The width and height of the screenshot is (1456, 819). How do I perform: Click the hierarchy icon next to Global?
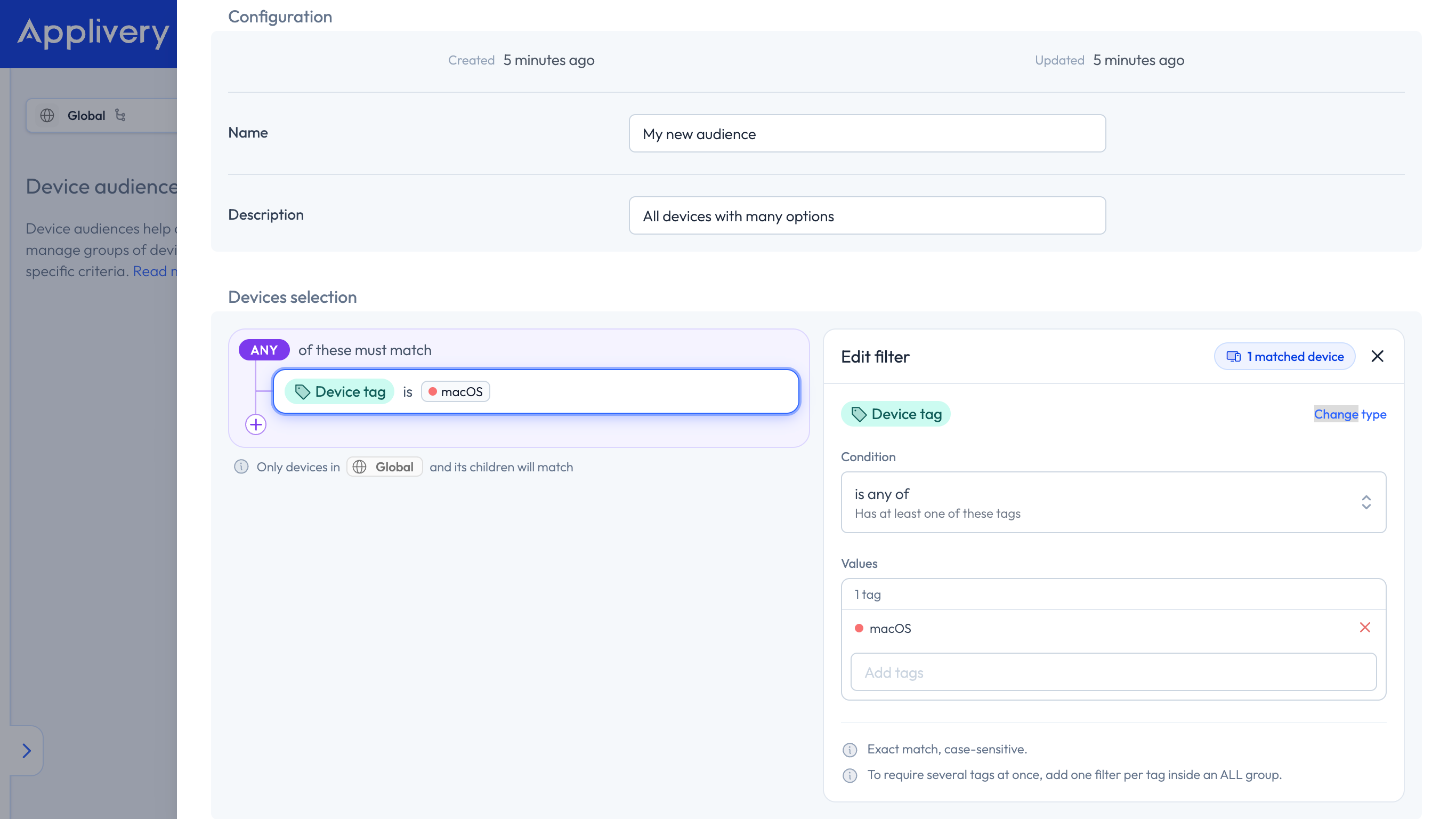coord(120,115)
